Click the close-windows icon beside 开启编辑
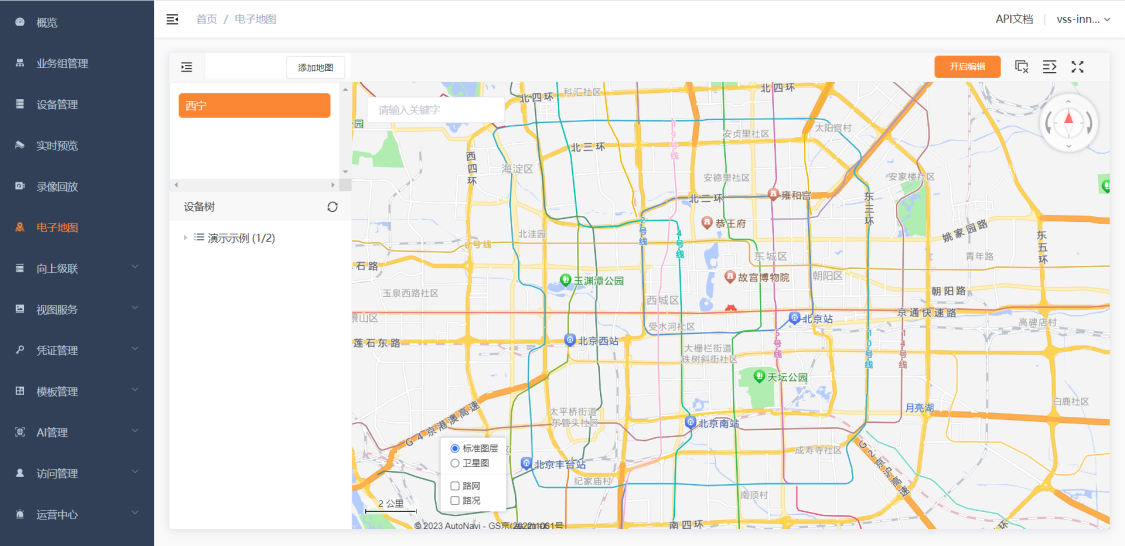 tap(1022, 67)
